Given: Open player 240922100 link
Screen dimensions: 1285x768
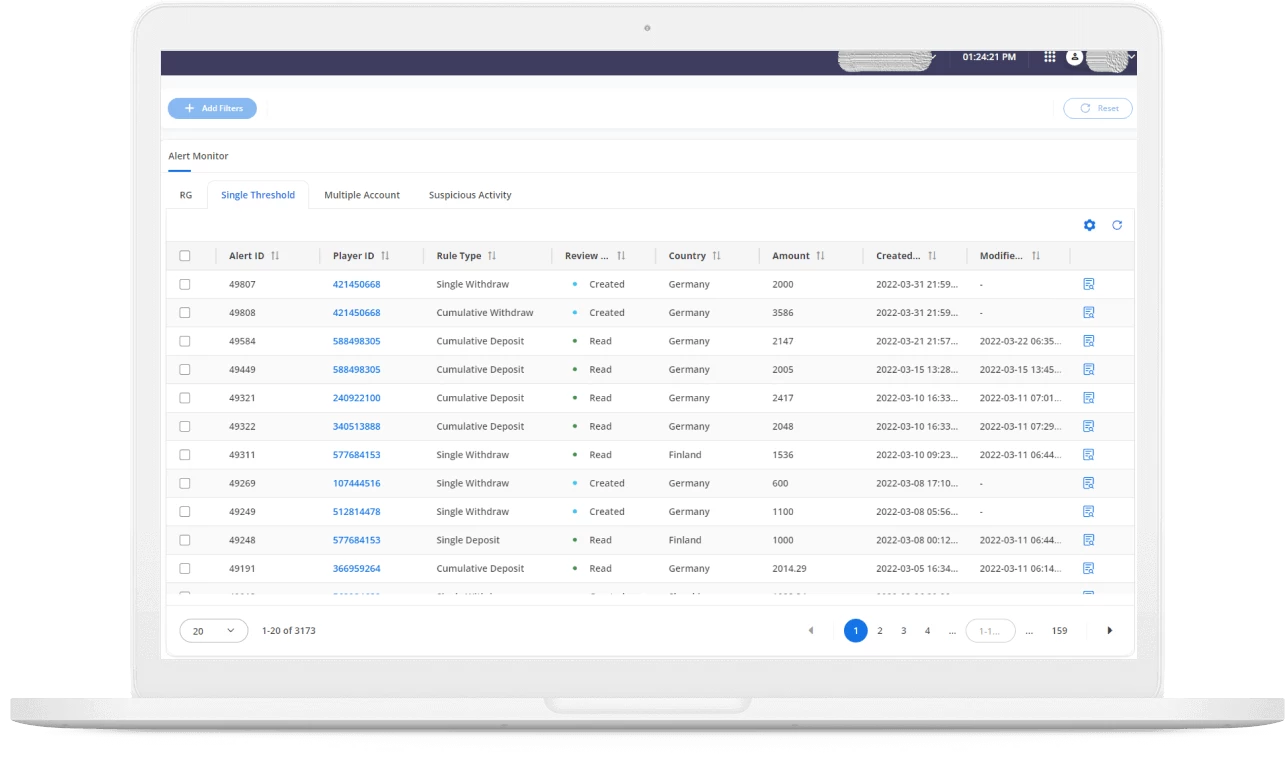Looking at the screenshot, I should click(356, 398).
